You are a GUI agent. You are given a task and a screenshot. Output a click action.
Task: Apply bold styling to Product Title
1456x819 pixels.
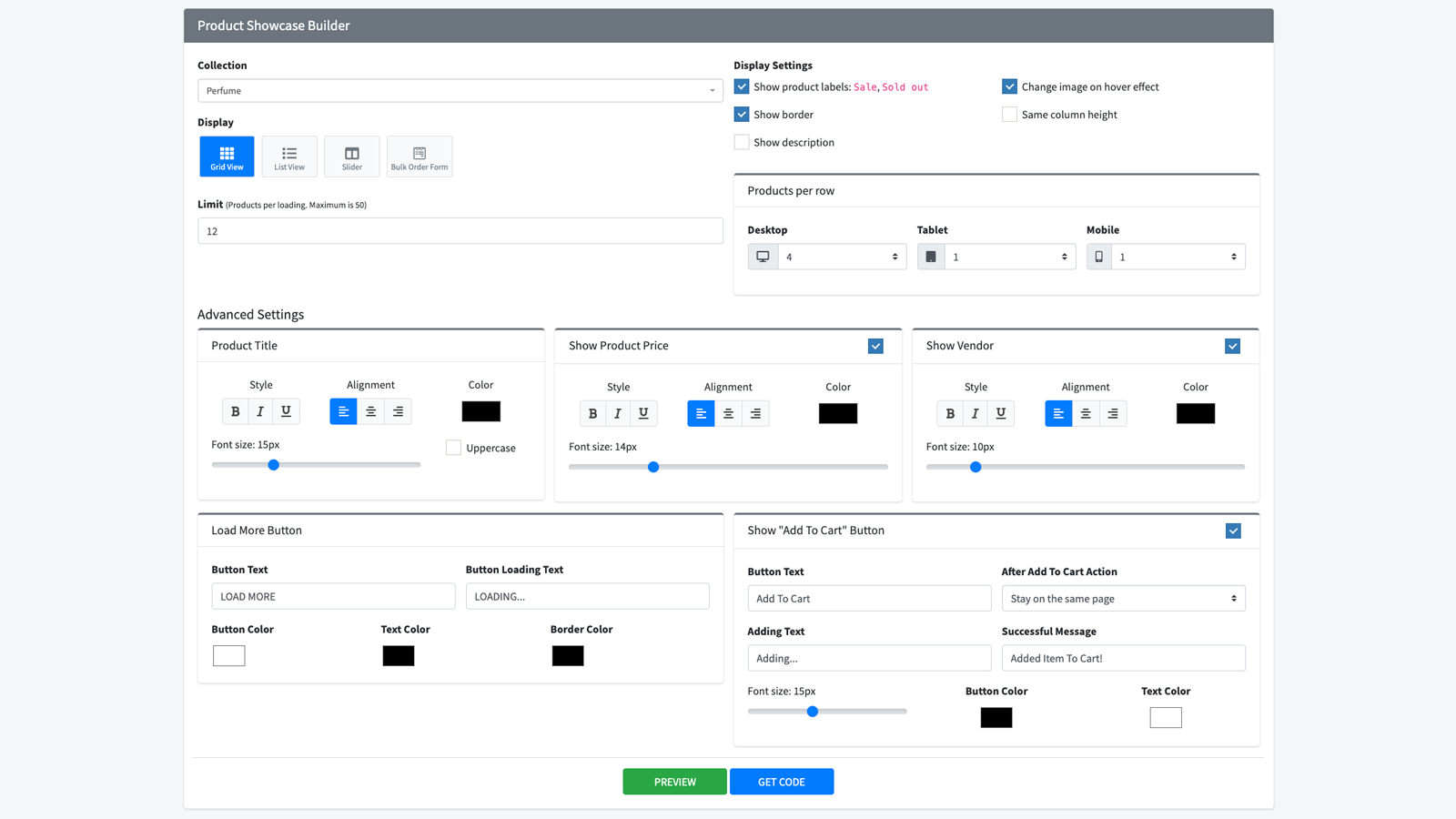point(235,410)
